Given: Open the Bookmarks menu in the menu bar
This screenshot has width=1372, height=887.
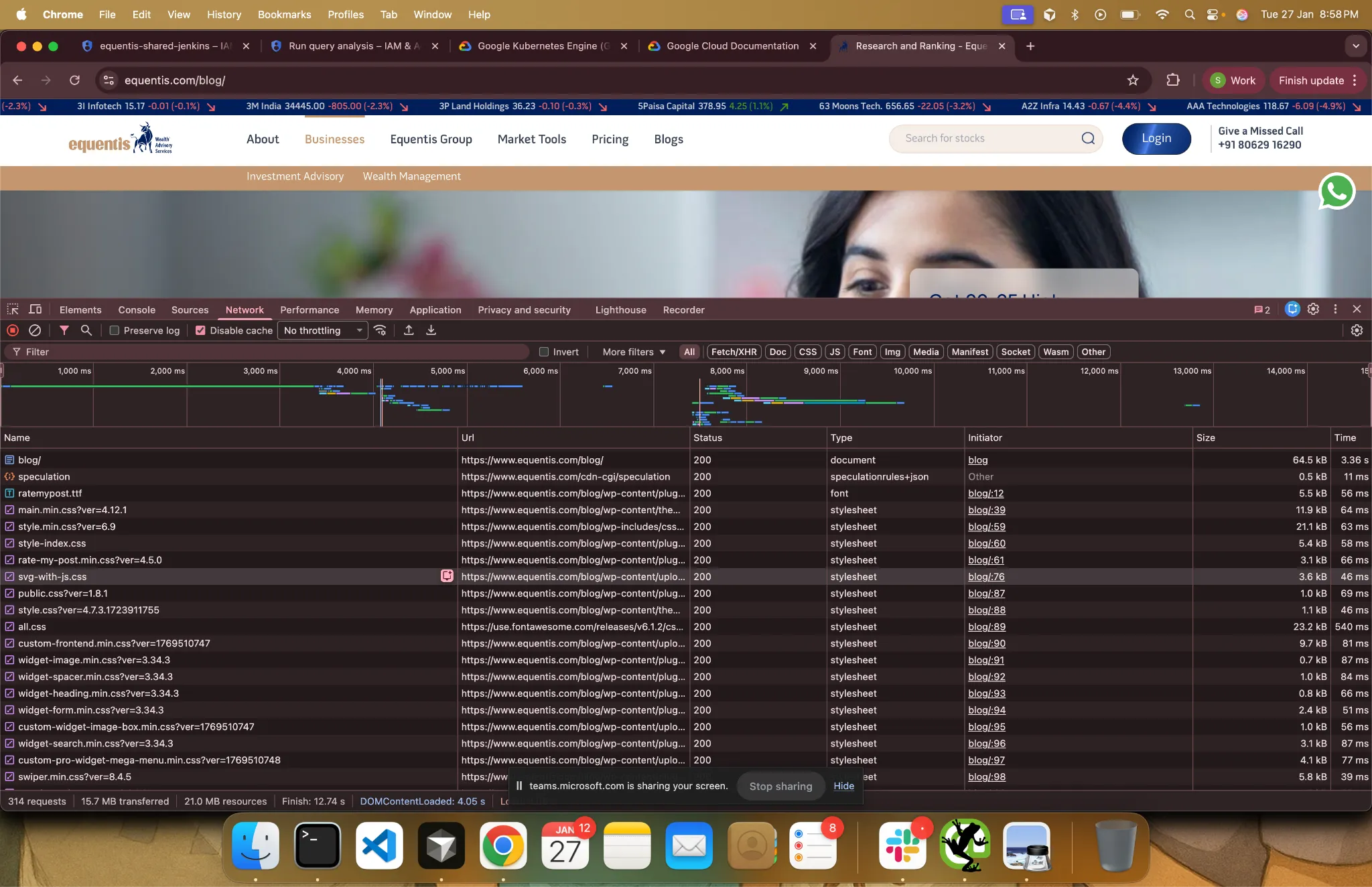Looking at the screenshot, I should coord(284,14).
